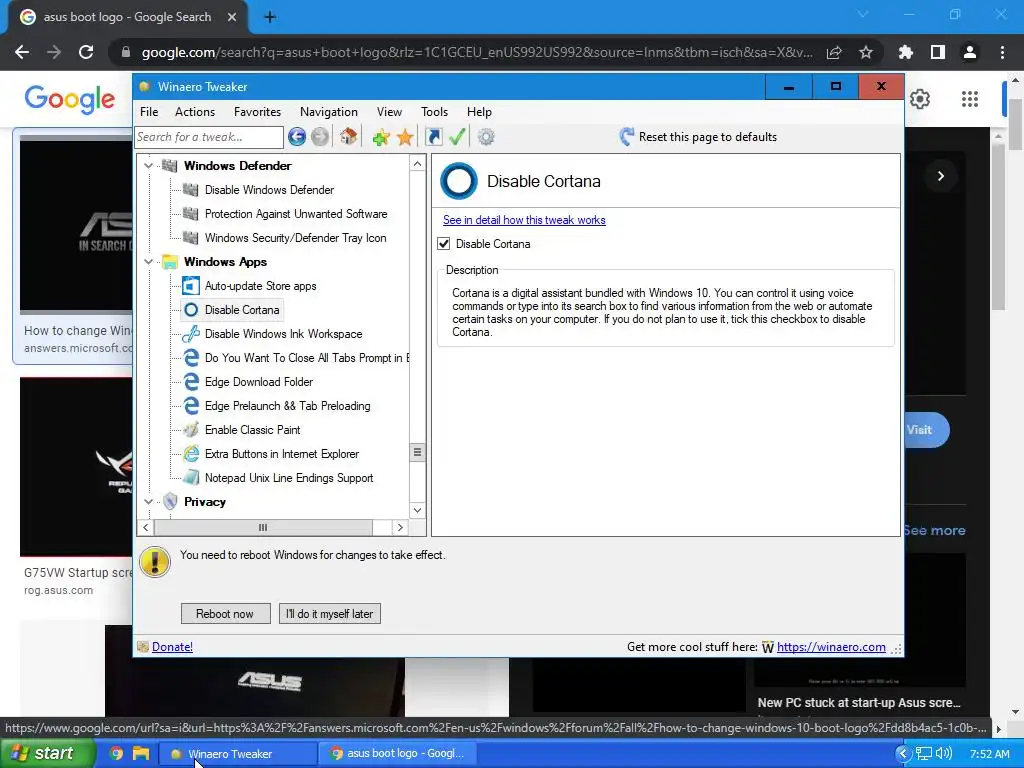Viewport: 1024px width, 768px height.
Task: Open Chrome side panel icon
Action: (x=938, y=52)
